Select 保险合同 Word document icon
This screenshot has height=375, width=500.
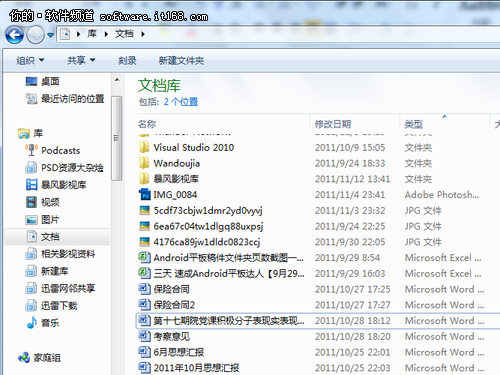click(144, 289)
